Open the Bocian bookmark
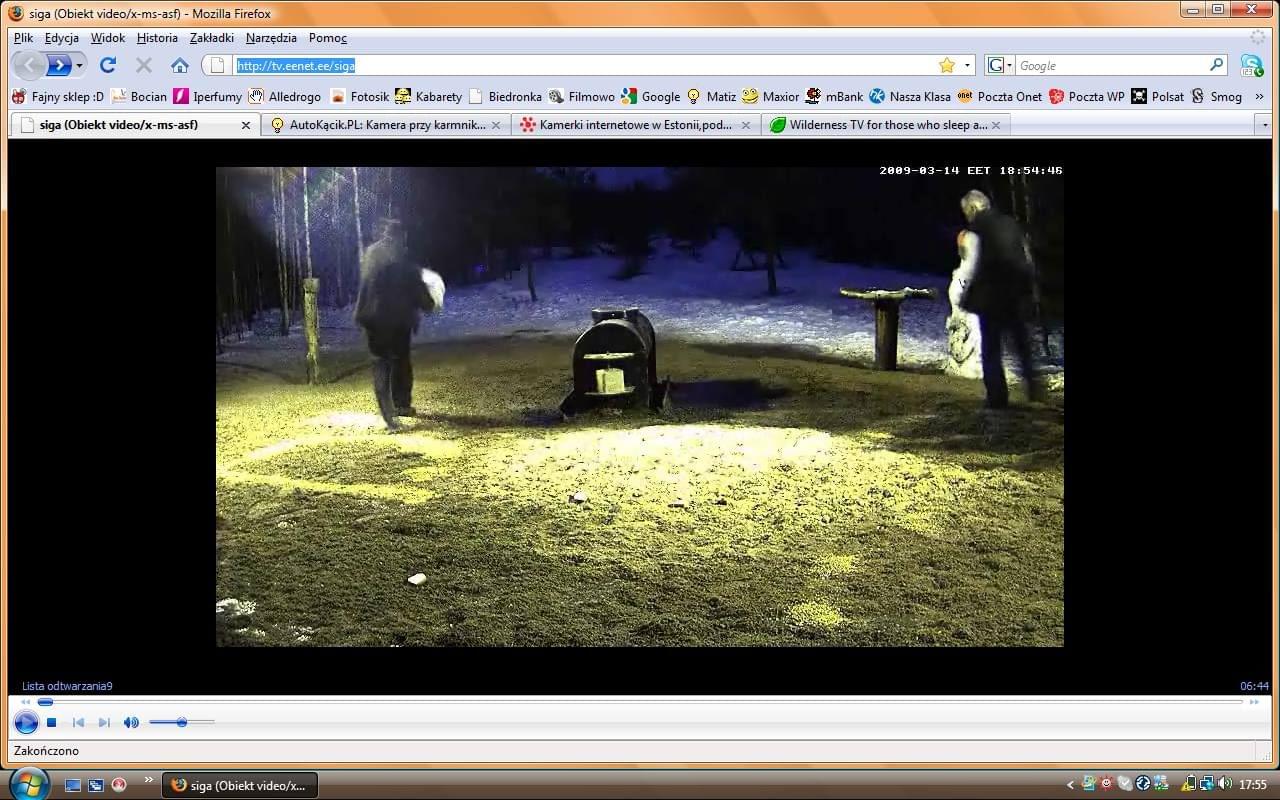This screenshot has height=800, width=1280. pos(139,97)
